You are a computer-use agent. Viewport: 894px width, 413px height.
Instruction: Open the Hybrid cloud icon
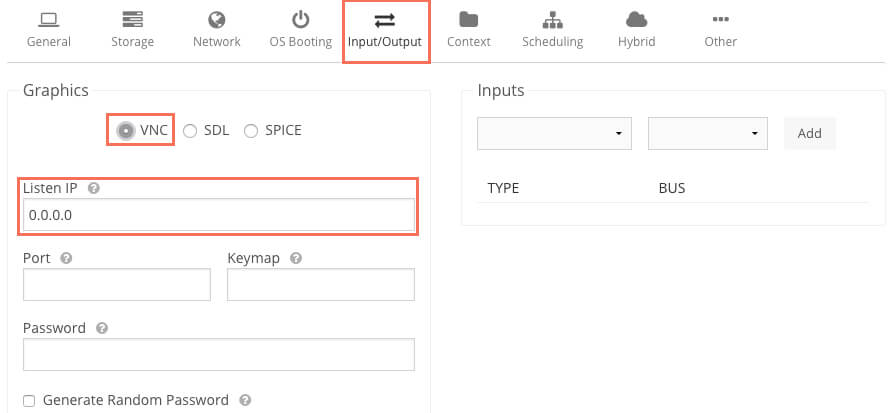click(x=636, y=20)
